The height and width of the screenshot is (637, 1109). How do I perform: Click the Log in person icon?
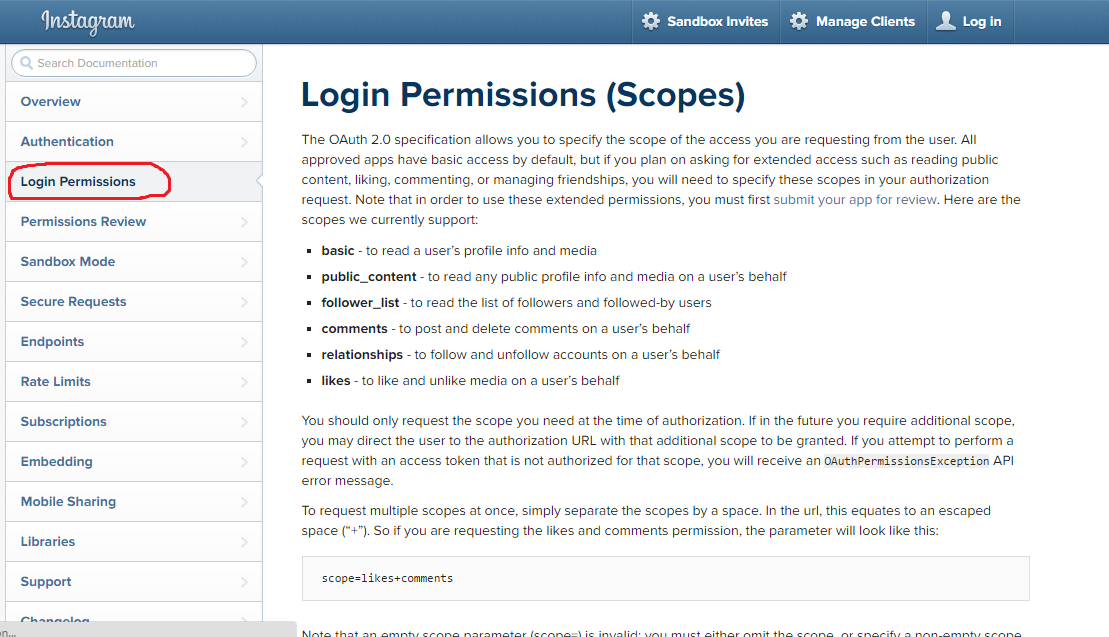[946, 21]
